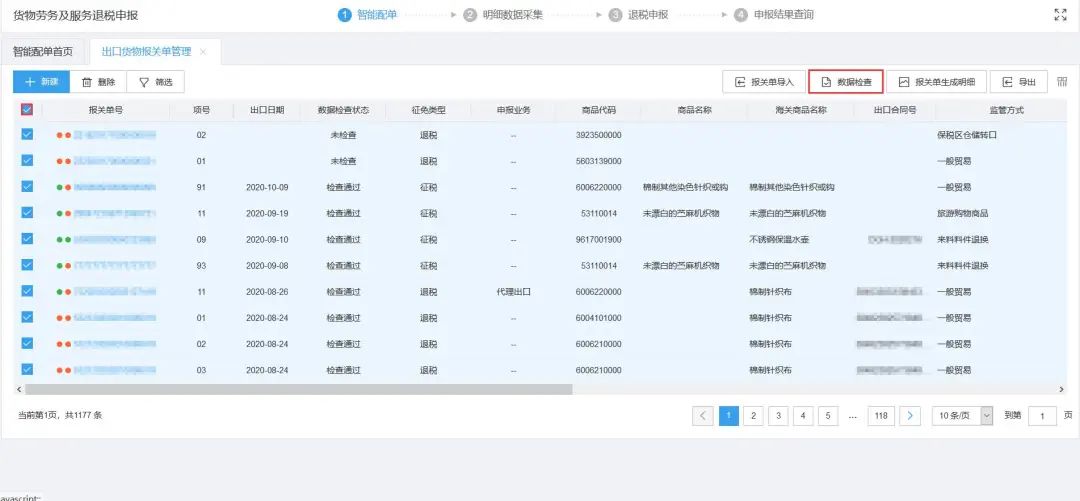Image resolution: width=1080 pixels, height=501 pixels.
Task: Open column settings icon beside 导出
Action: click(x=1062, y=82)
